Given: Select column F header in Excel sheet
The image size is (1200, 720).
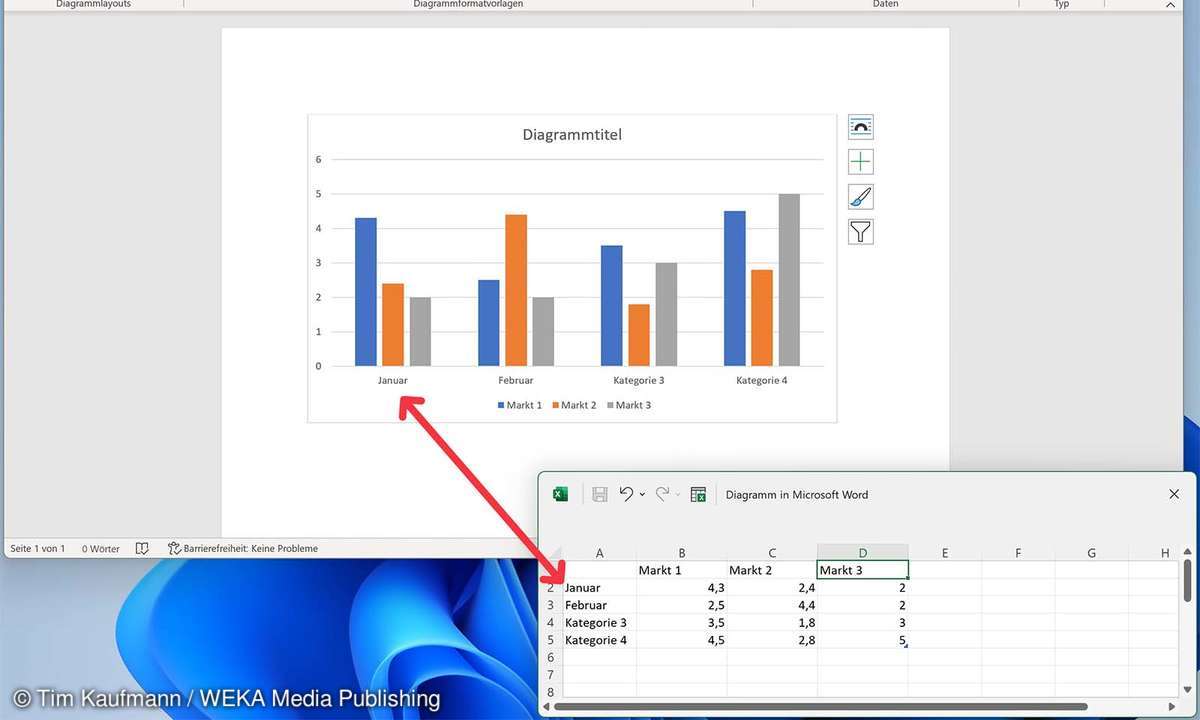Looking at the screenshot, I should click(x=1018, y=553).
